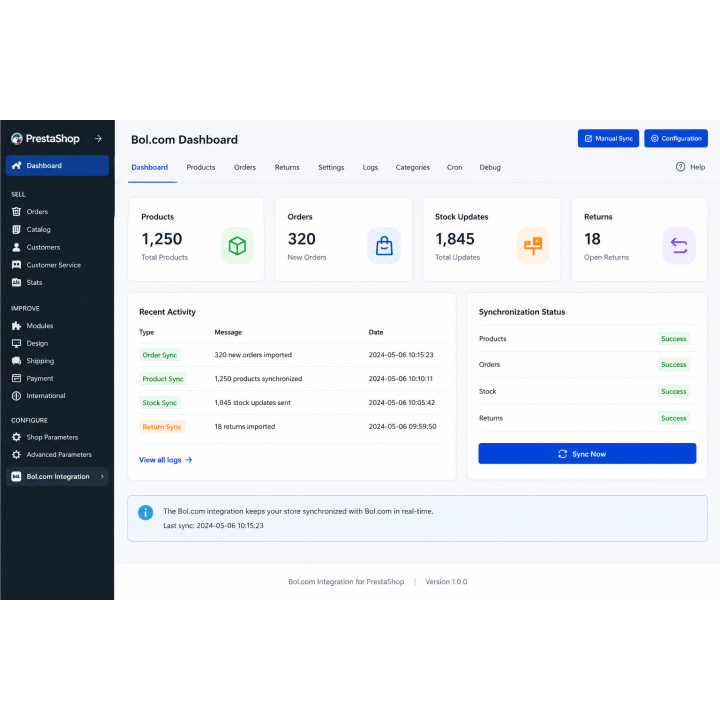Click the Advanced Parameters gear icon
Image resolution: width=720 pixels, height=720 pixels.
(16, 455)
